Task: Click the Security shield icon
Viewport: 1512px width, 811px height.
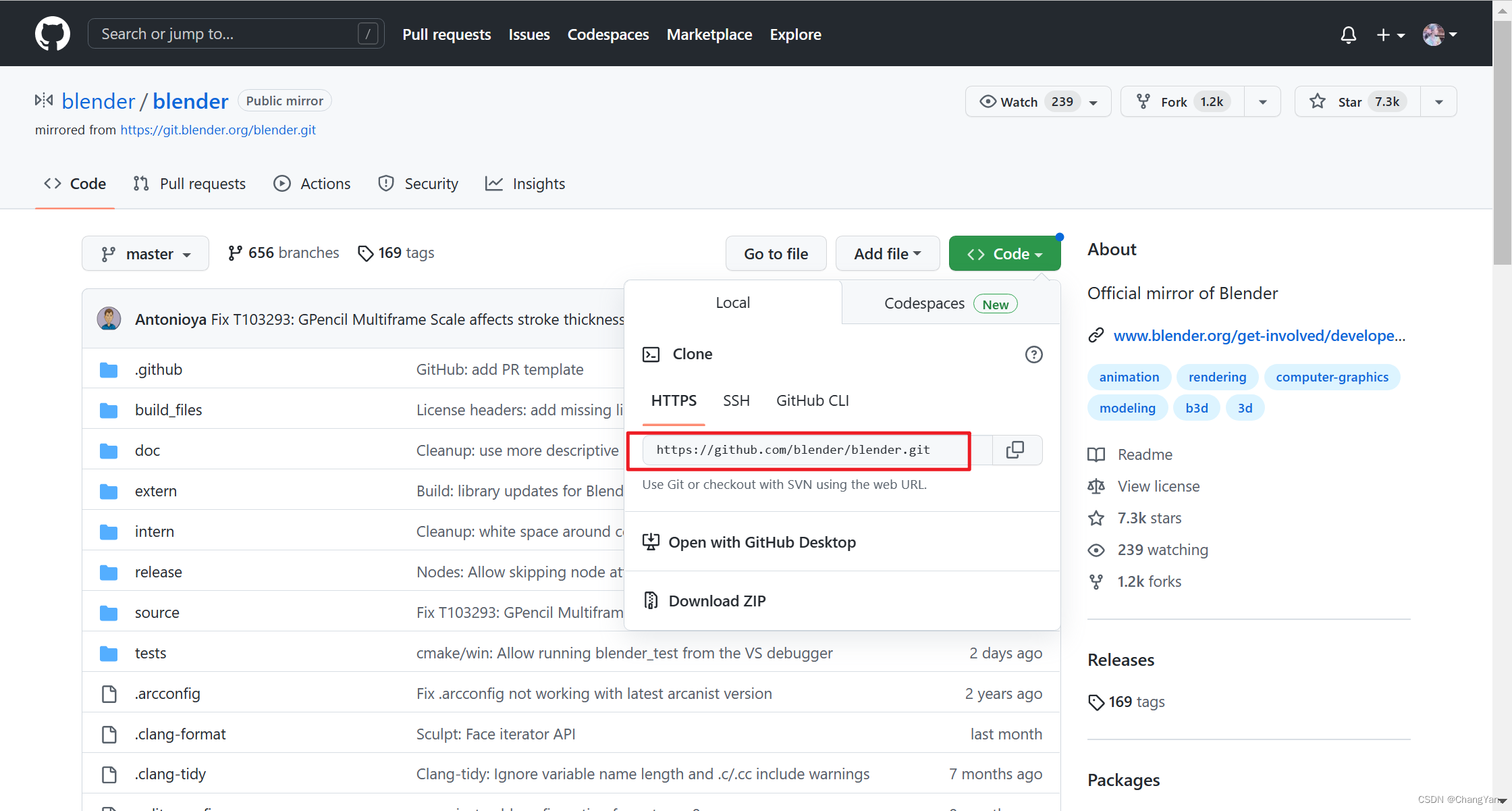Action: [x=387, y=184]
